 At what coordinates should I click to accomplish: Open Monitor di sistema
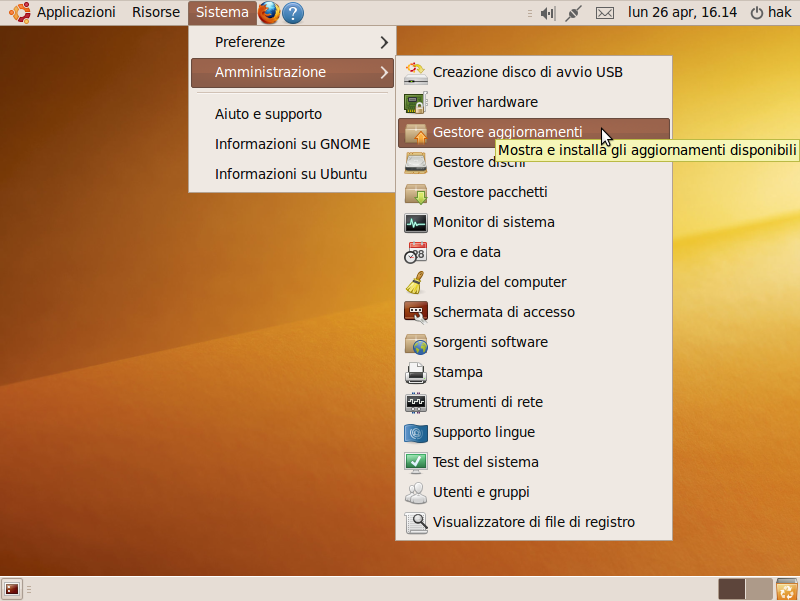[534, 222]
